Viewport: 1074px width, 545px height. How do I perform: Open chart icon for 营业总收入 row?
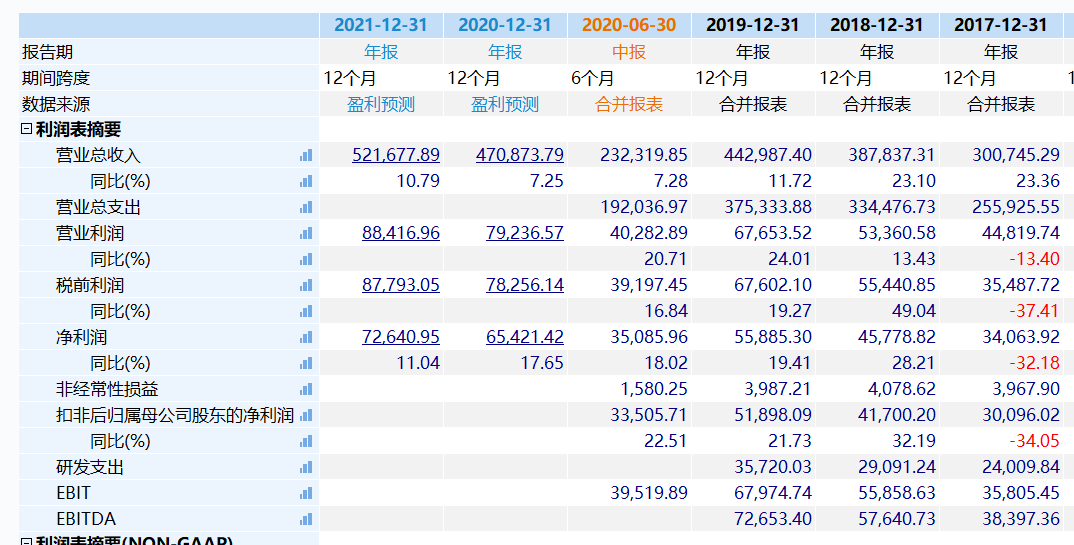point(306,155)
